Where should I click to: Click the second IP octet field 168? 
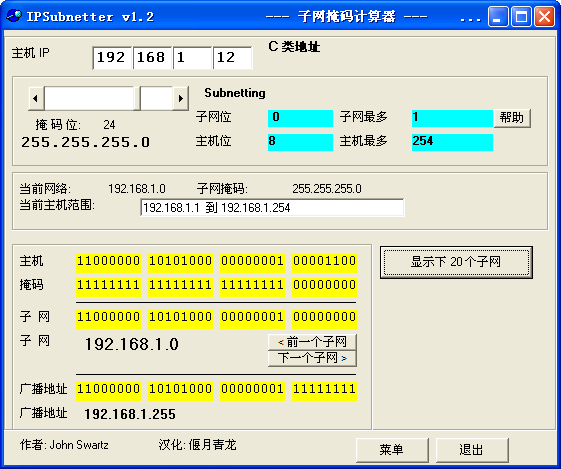tap(153, 58)
